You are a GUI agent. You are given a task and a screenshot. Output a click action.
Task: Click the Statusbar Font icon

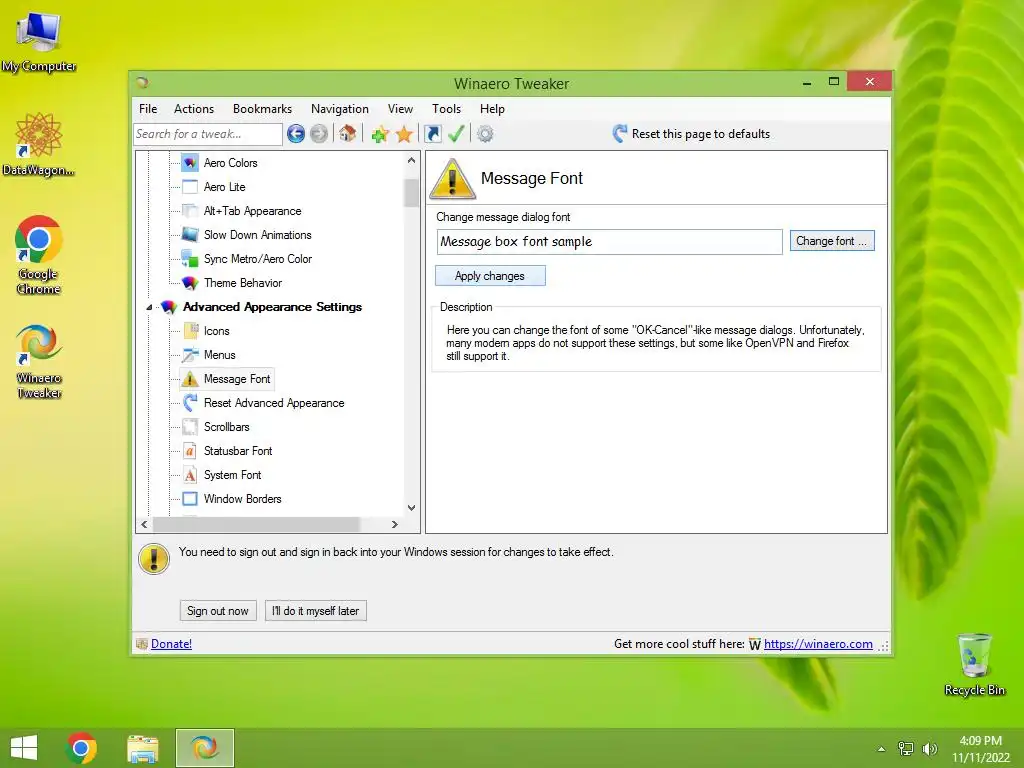tap(190, 451)
